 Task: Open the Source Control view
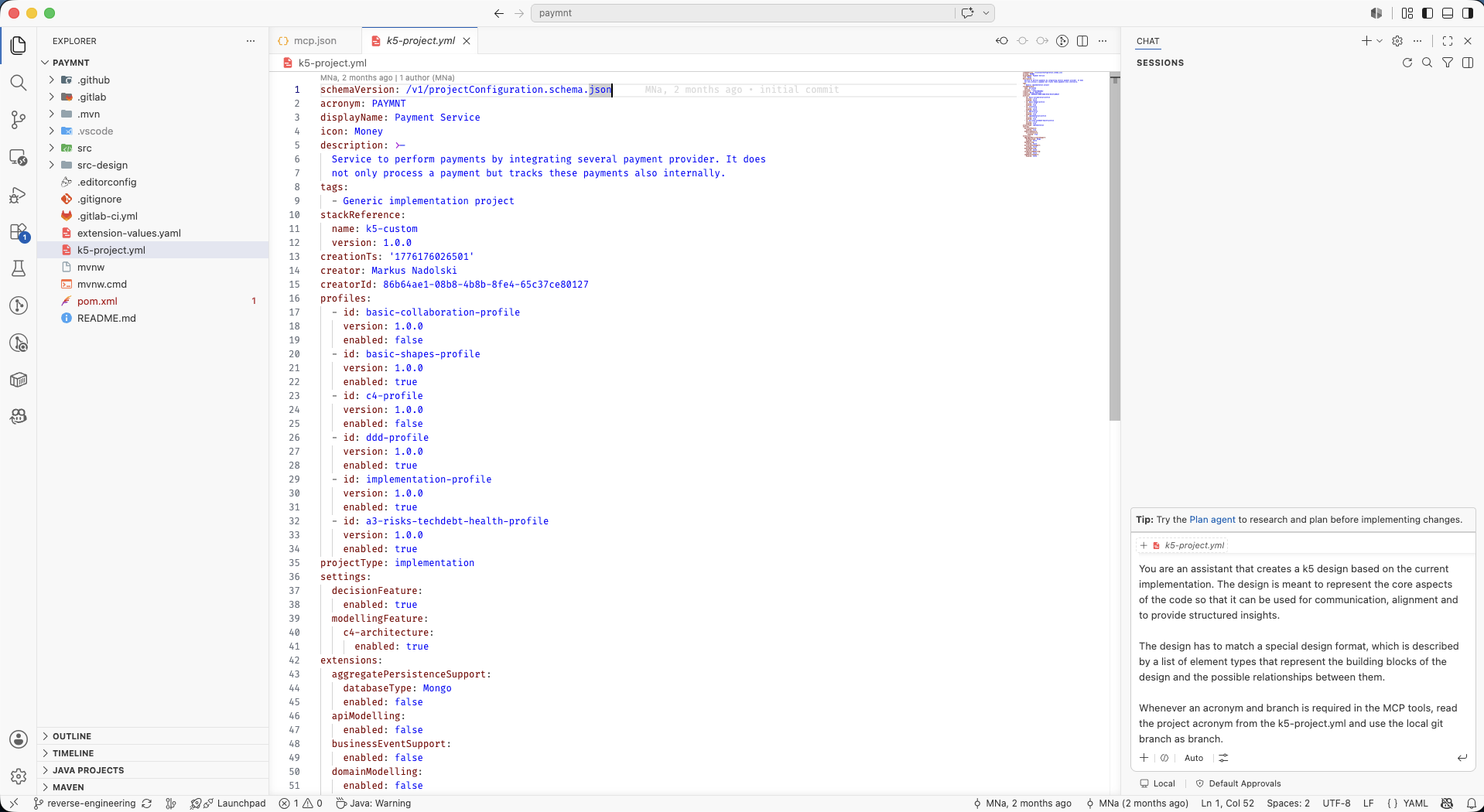[19, 120]
